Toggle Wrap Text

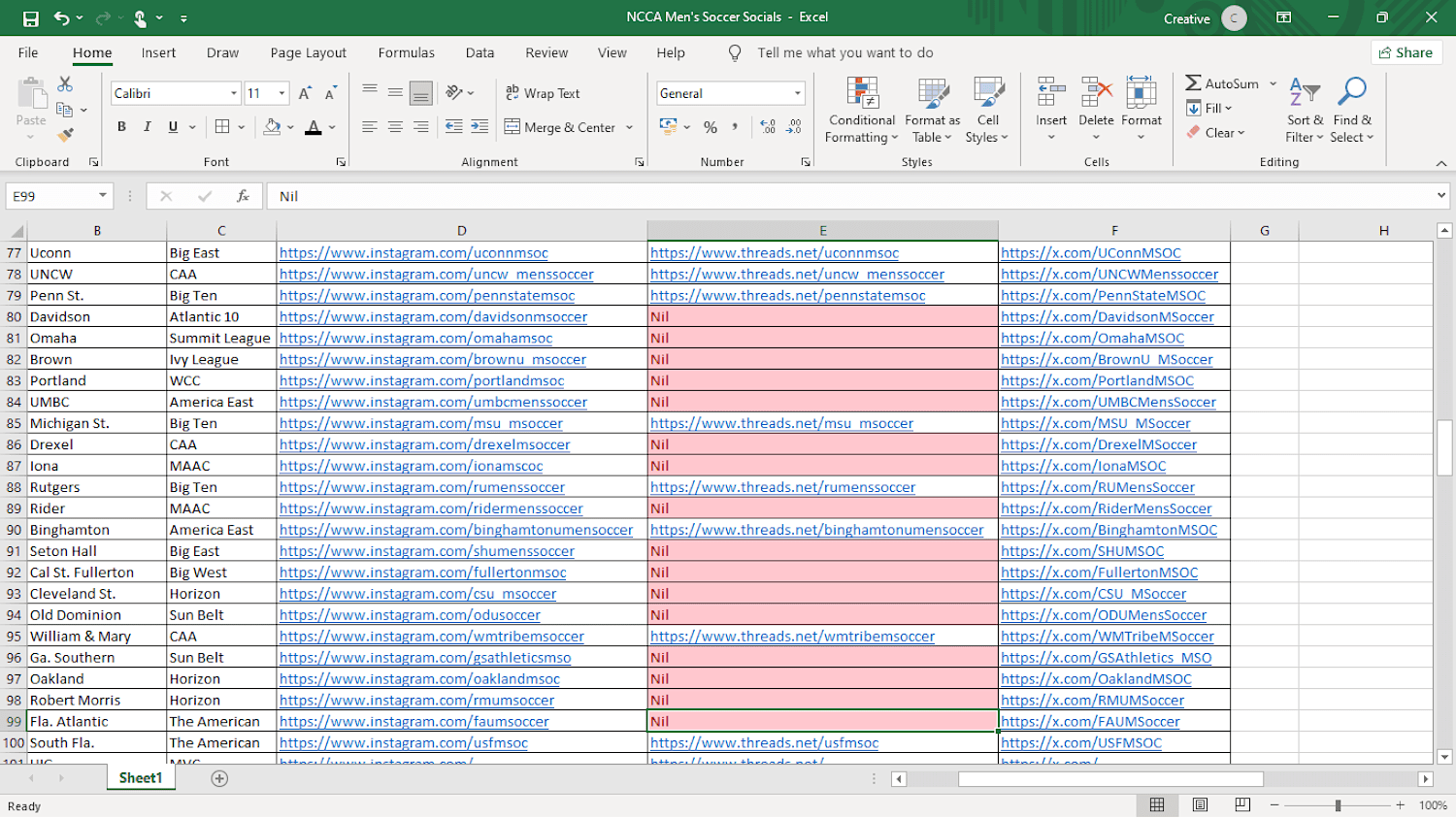point(543,93)
